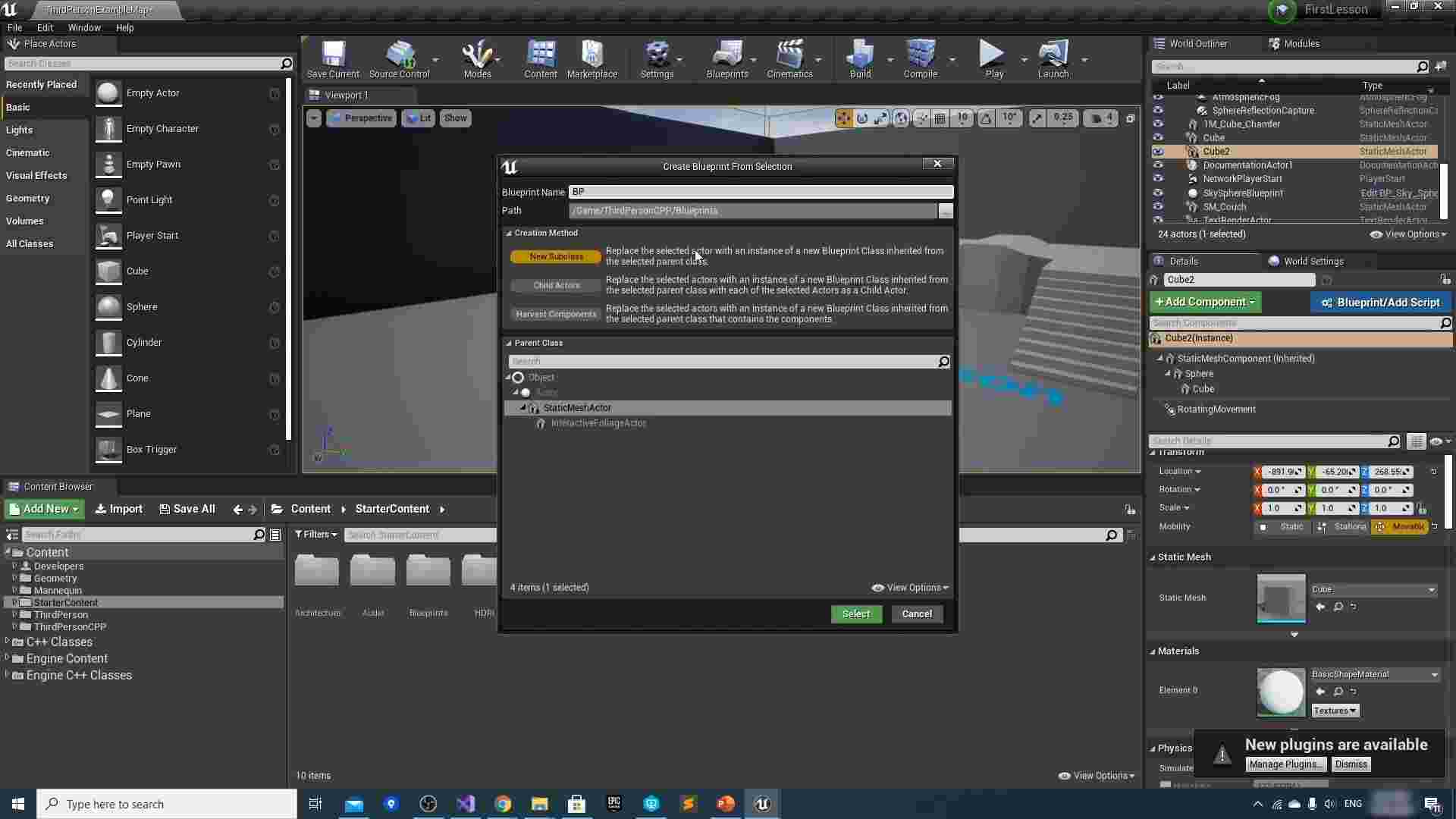Click the Select button in dialog
The width and height of the screenshot is (1456, 819).
(x=856, y=614)
